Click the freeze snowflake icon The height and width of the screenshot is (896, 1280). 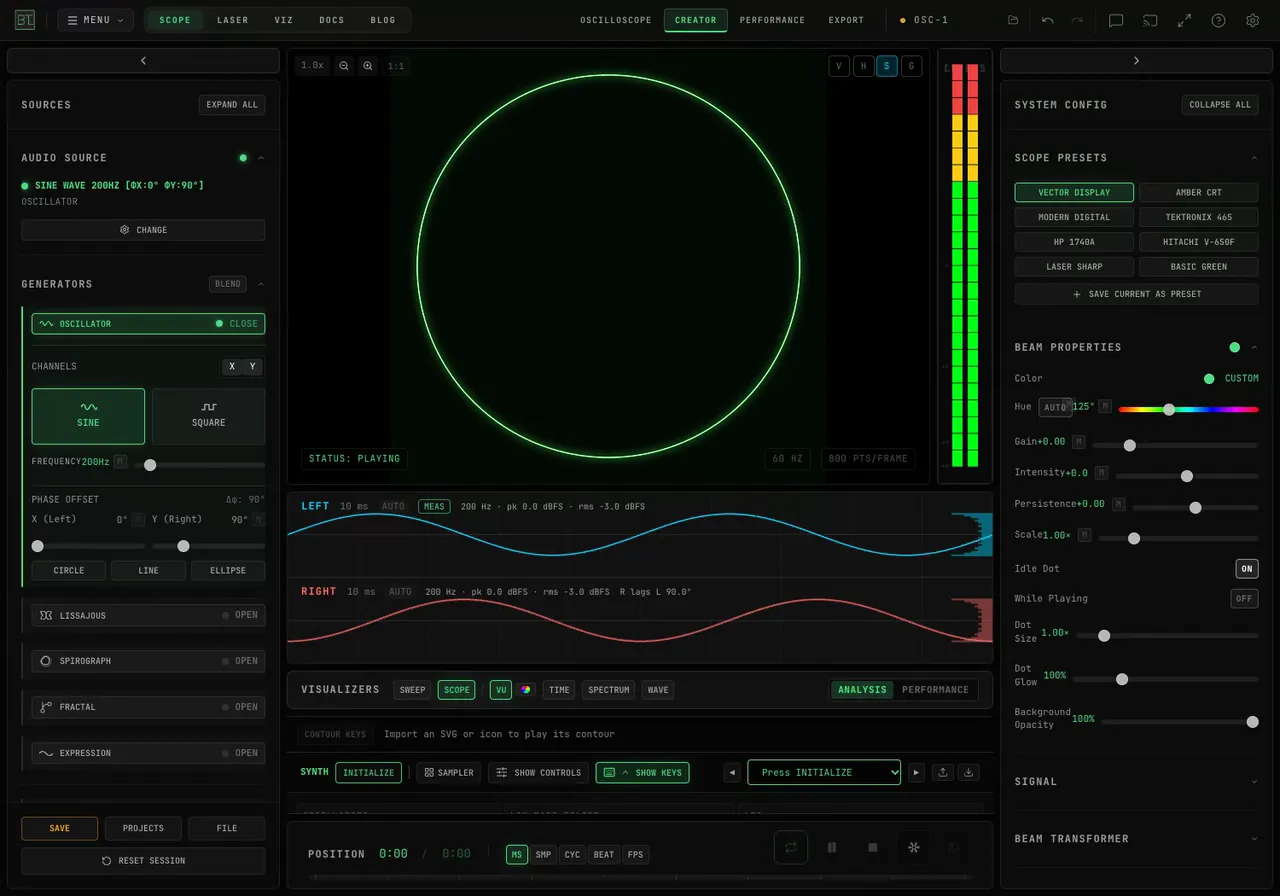[x=913, y=848]
